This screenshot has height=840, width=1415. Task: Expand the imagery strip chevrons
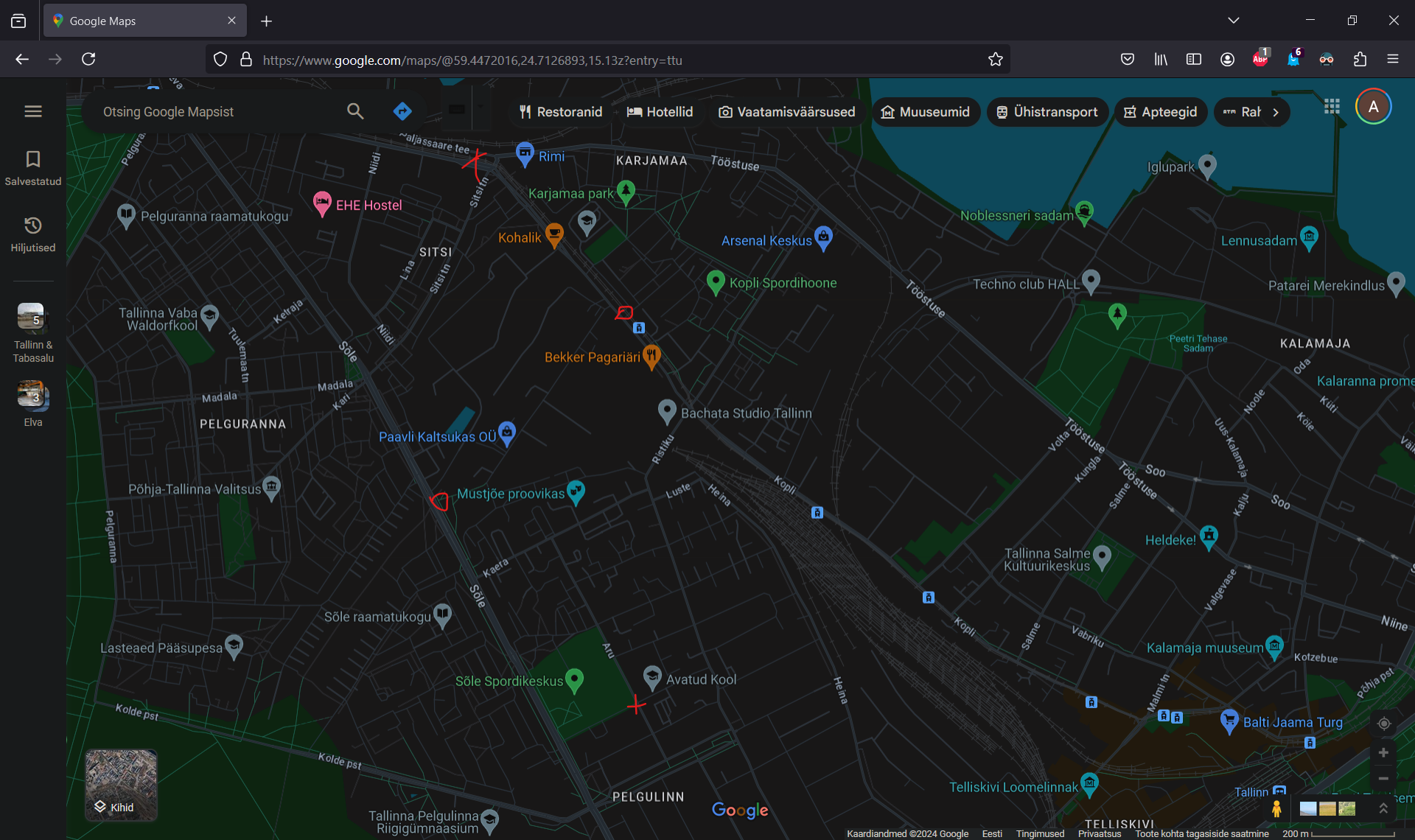click(x=1383, y=808)
